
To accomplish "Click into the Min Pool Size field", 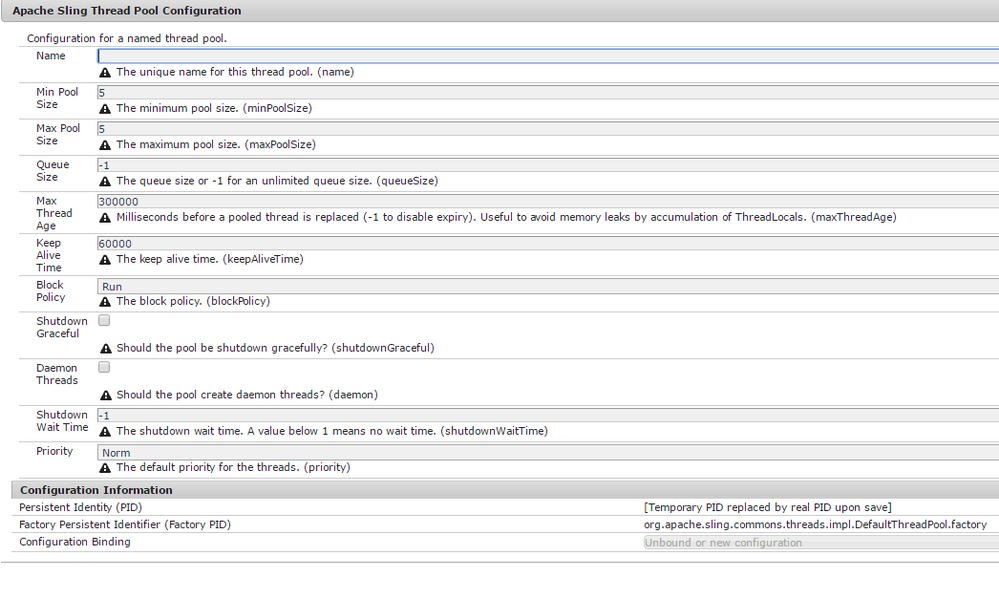I will tap(547, 92).
